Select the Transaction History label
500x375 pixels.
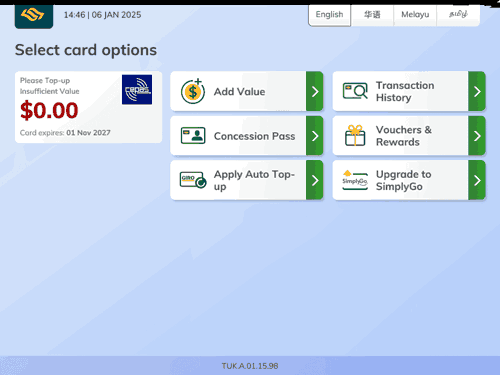(x=405, y=91)
